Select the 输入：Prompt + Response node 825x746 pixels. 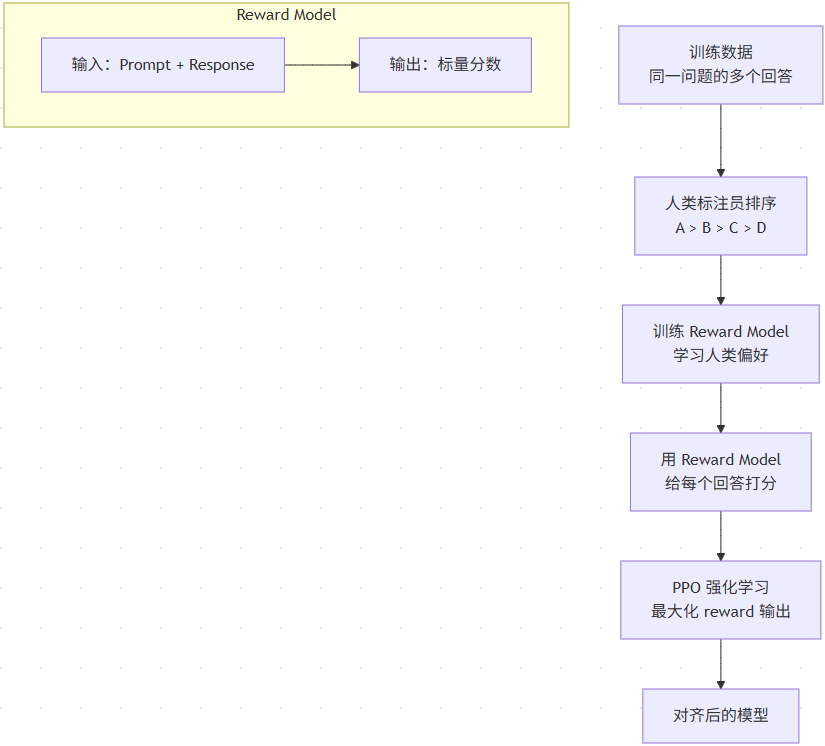click(163, 65)
